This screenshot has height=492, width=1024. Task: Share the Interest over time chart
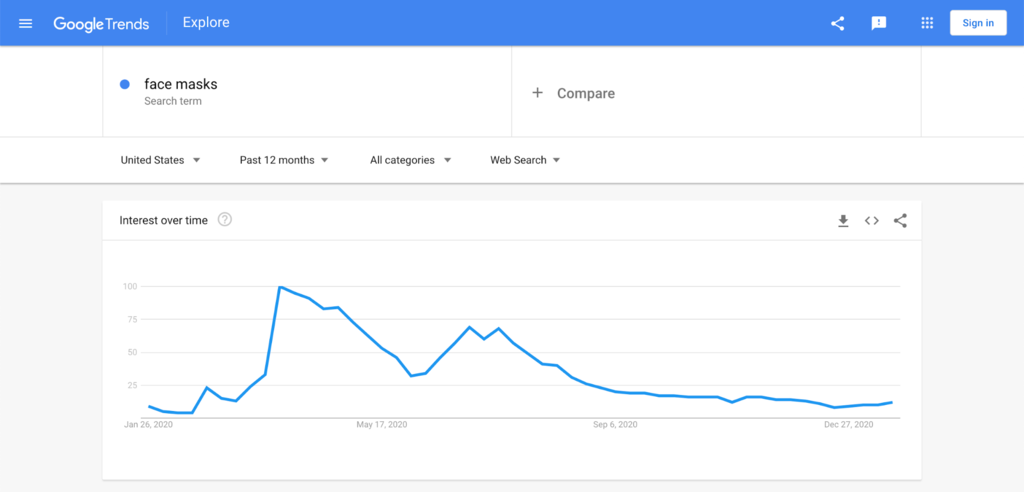(901, 221)
